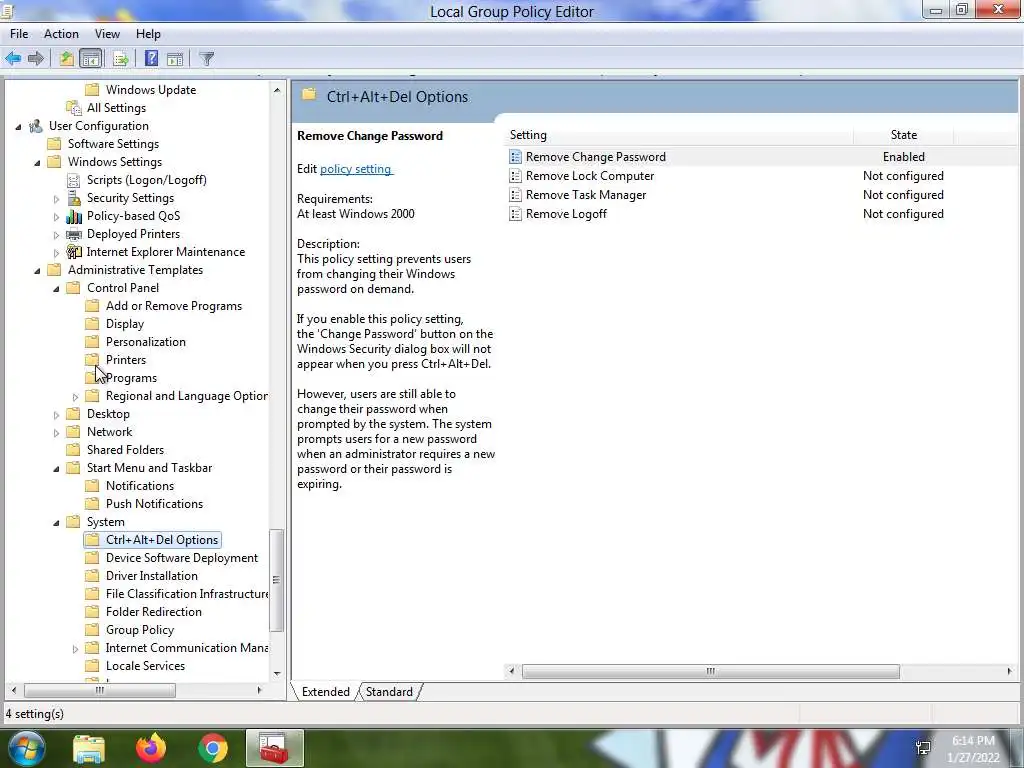Open the Action menu
1024x768 pixels.
coord(61,34)
